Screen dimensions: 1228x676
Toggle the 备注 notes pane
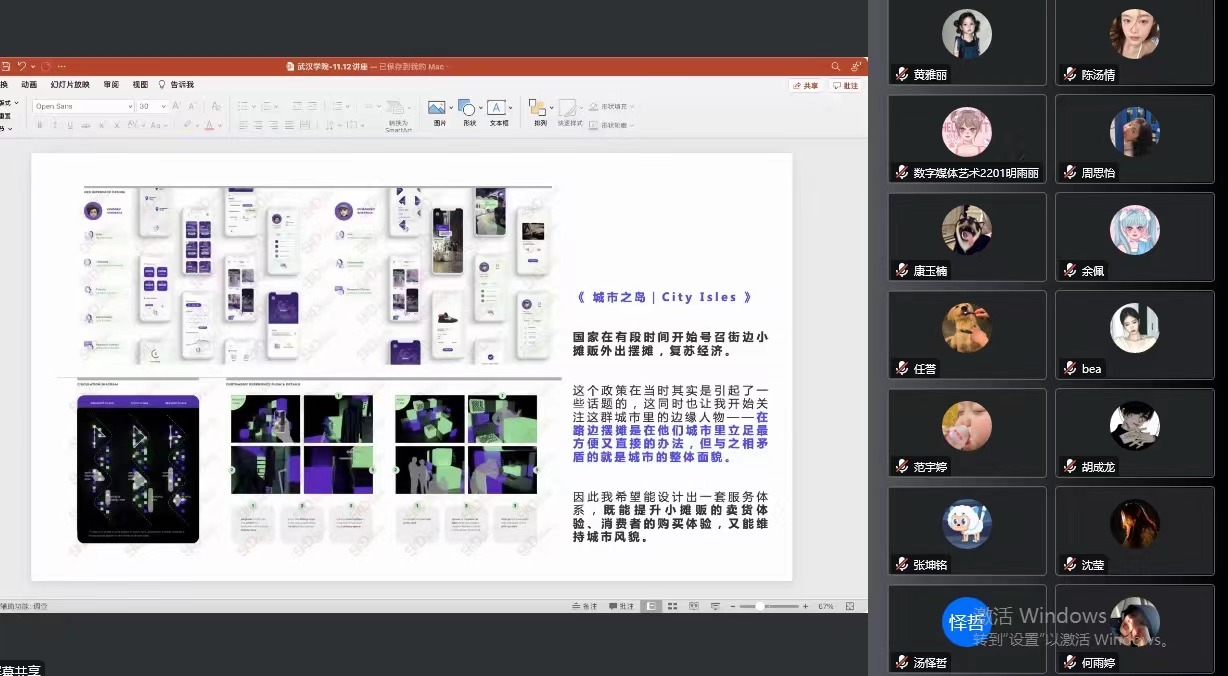pyautogui.click(x=584, y=606)
